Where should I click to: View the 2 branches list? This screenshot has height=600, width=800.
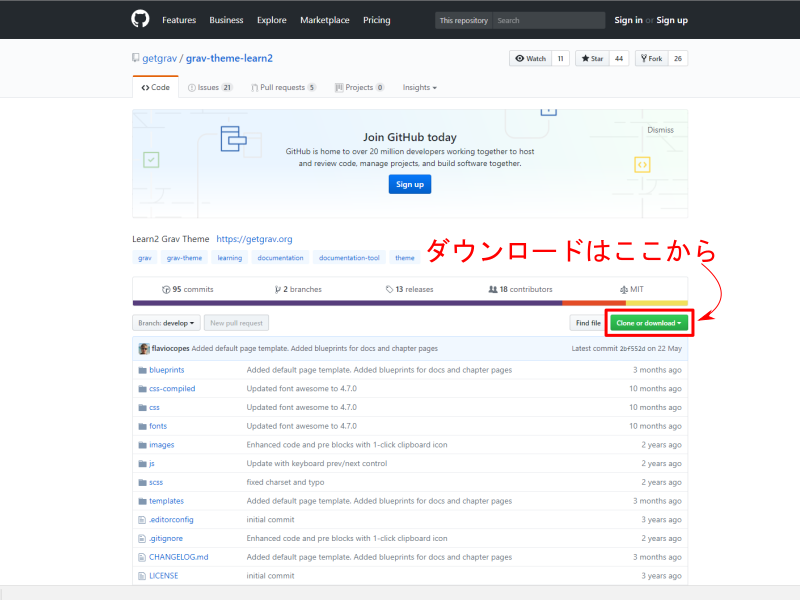pyautogui.click(x=298, y=289)
